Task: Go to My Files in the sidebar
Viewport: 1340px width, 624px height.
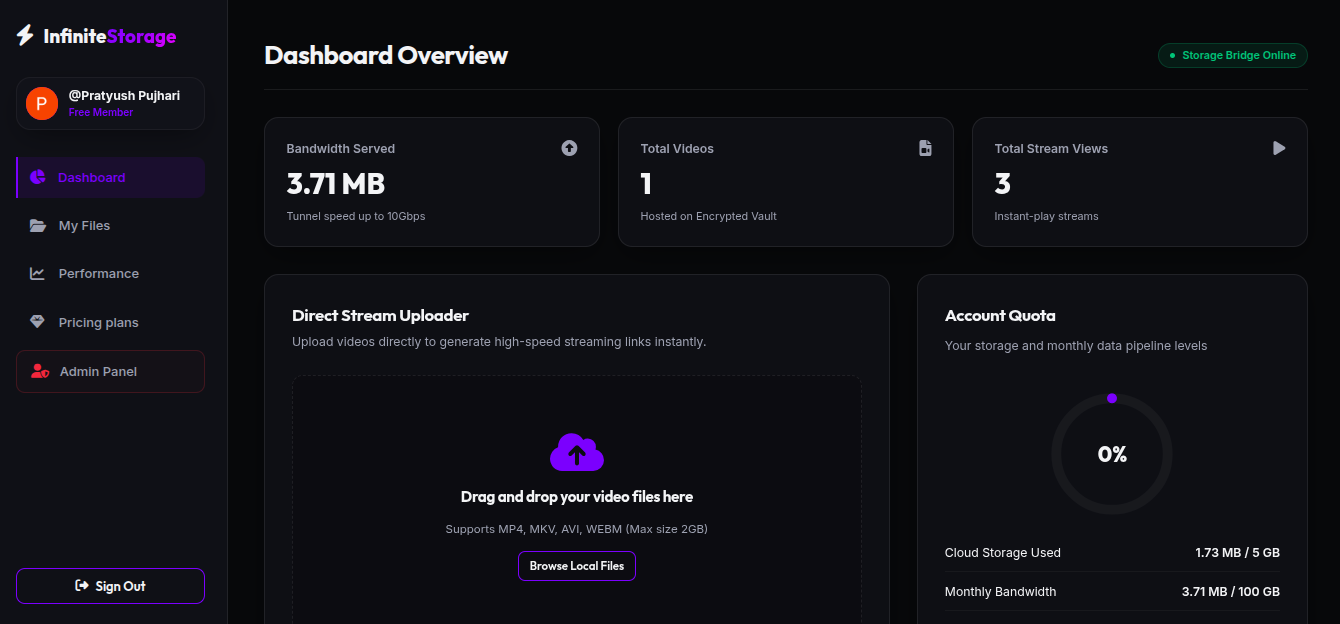Action: coord(111,226)
